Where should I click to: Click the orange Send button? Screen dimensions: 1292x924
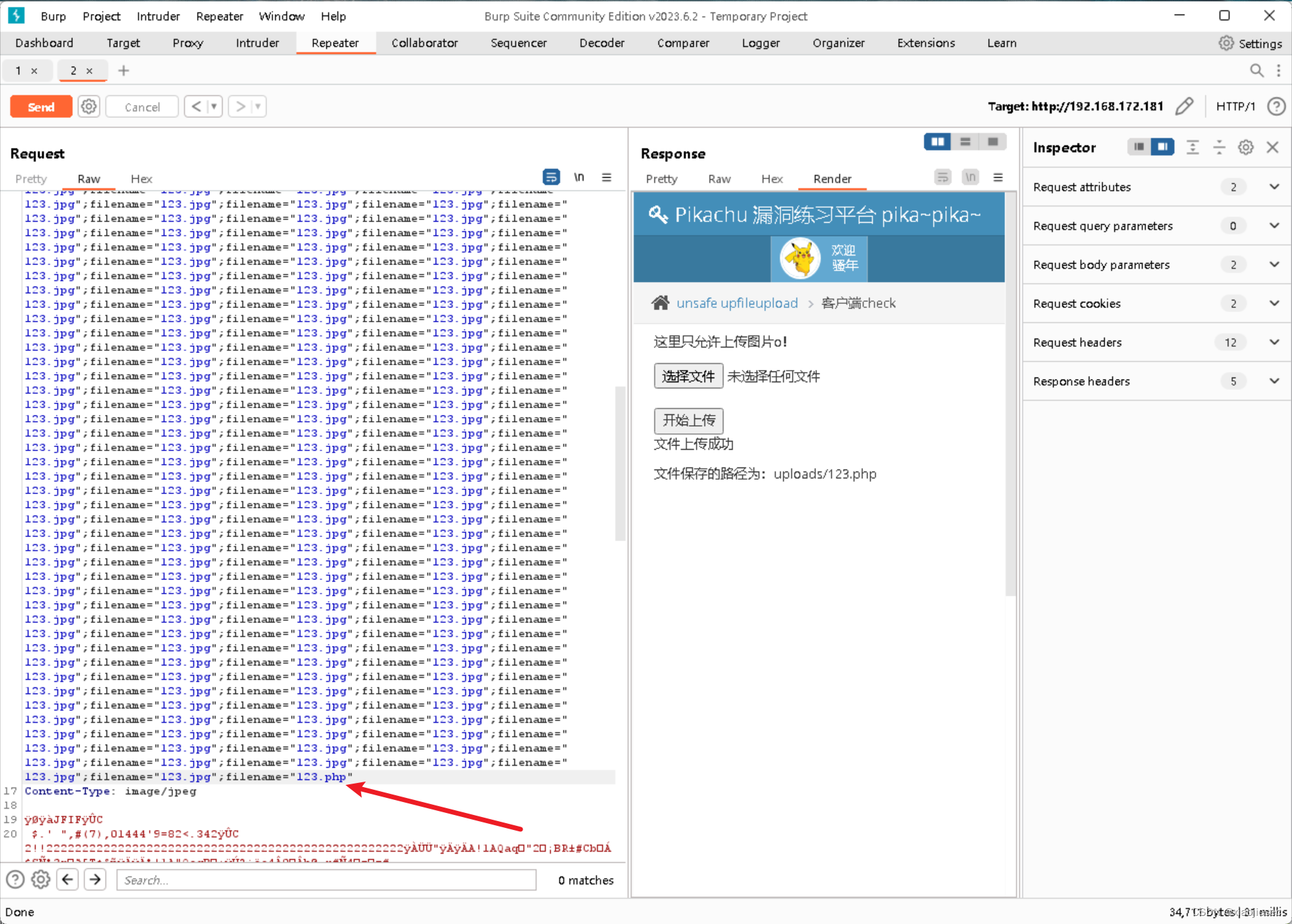[41, 107]
